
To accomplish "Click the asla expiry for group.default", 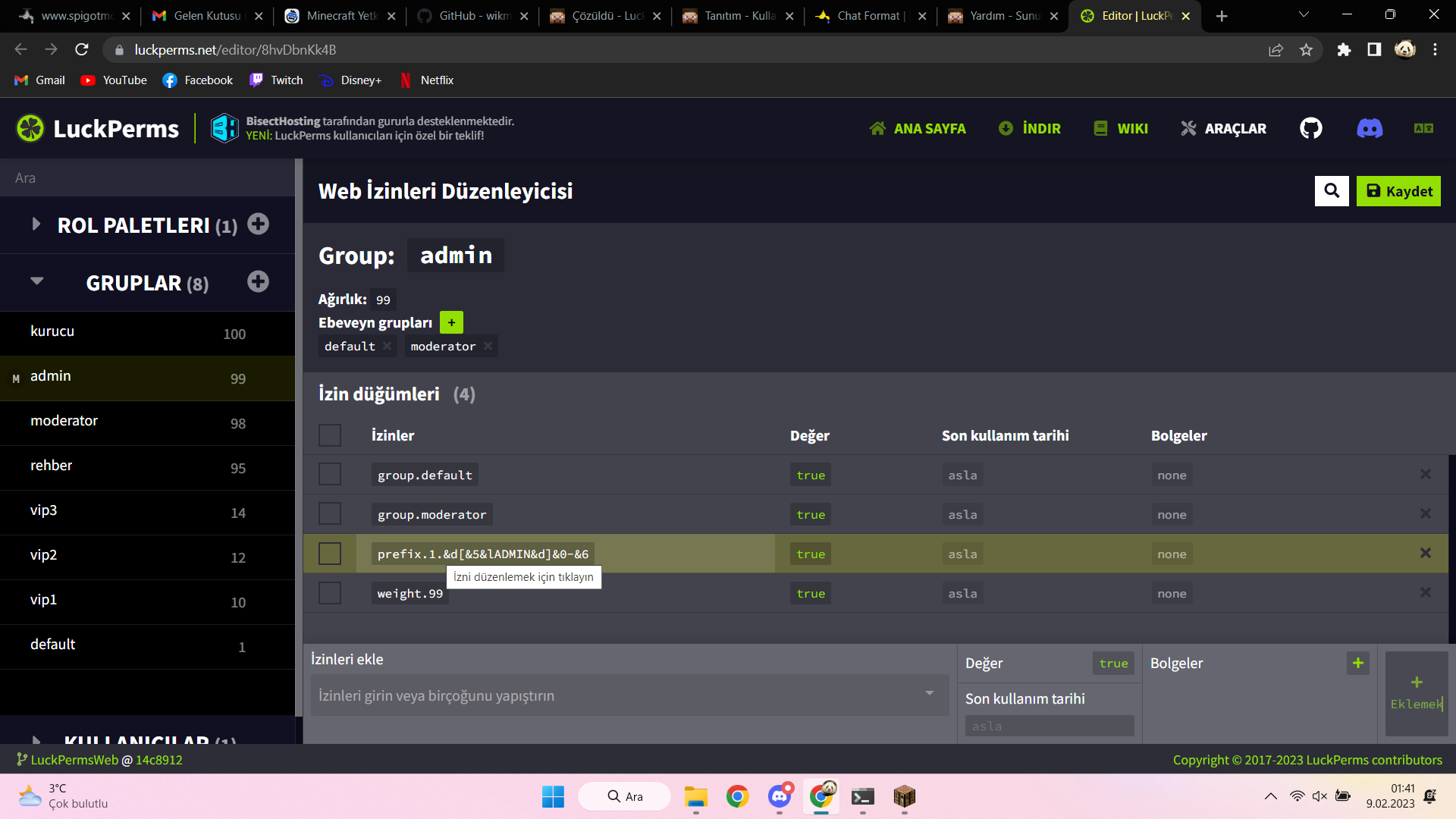I will coord(962,475).
